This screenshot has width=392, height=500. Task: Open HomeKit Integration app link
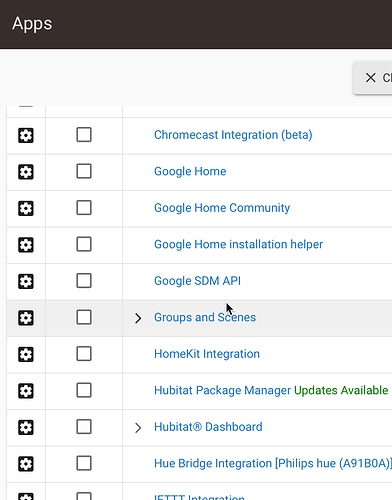[x=207, y=354]
